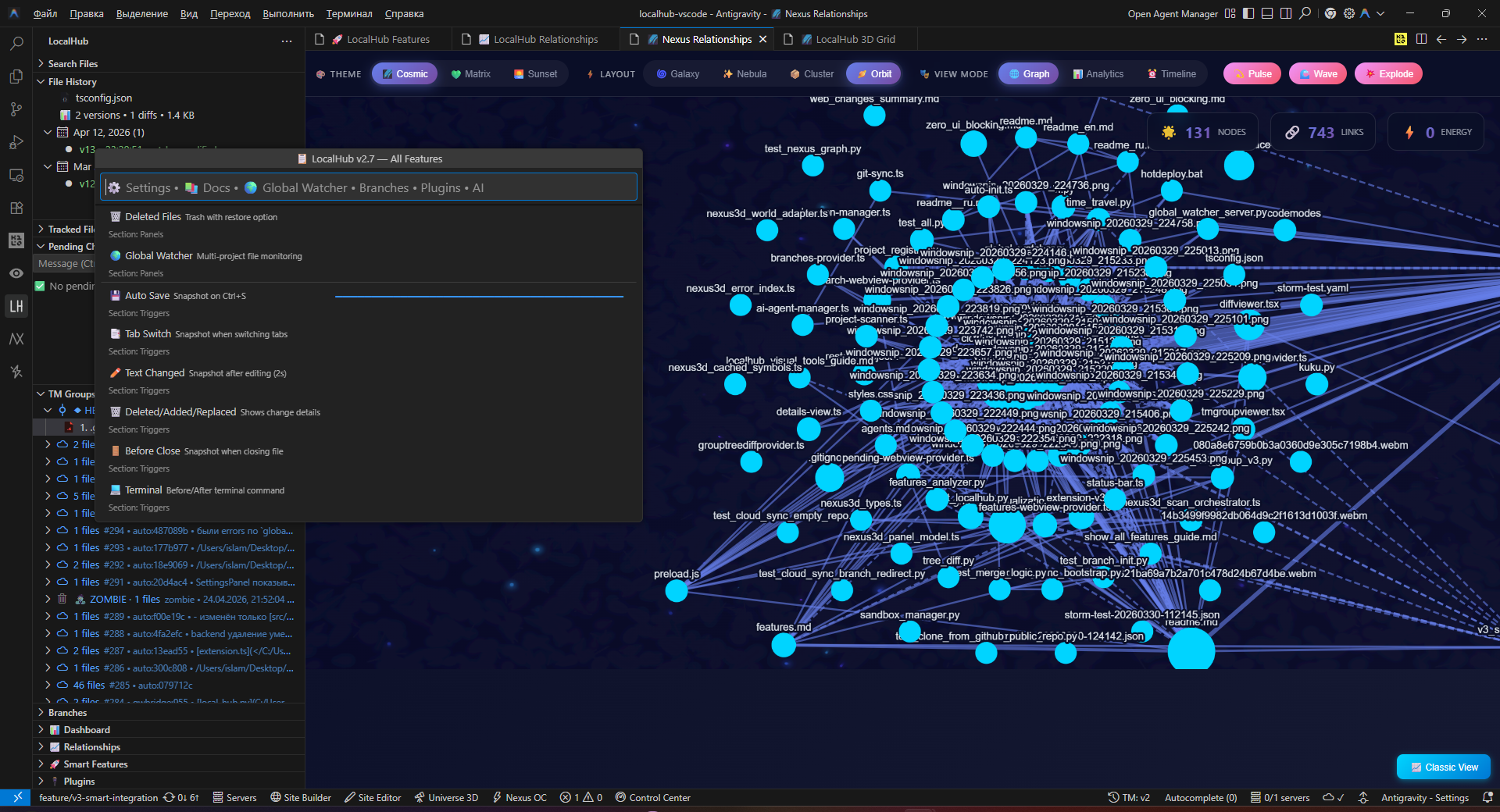Switch to LocalHub Relationships tab
This screenshot has height=812, width=1500.
pyautogui.click(x=537, y=39)
